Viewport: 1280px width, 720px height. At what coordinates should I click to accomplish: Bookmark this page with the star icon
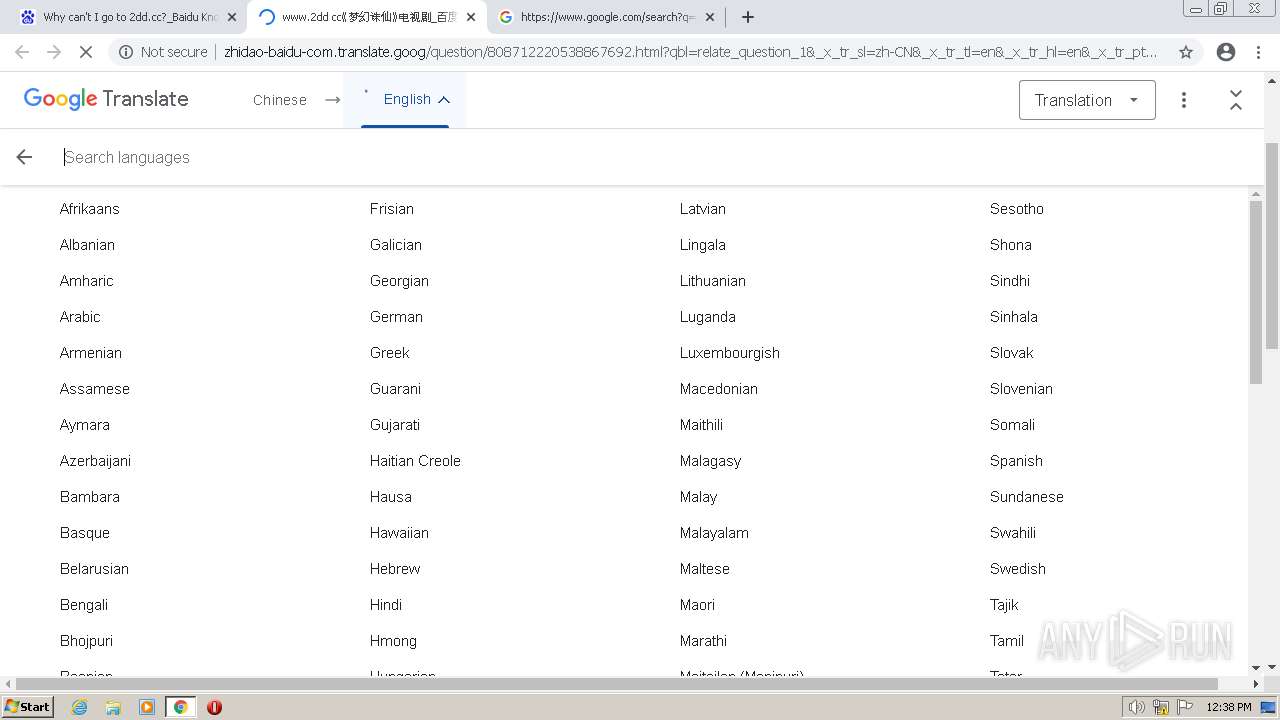[x=1186, y=52]
